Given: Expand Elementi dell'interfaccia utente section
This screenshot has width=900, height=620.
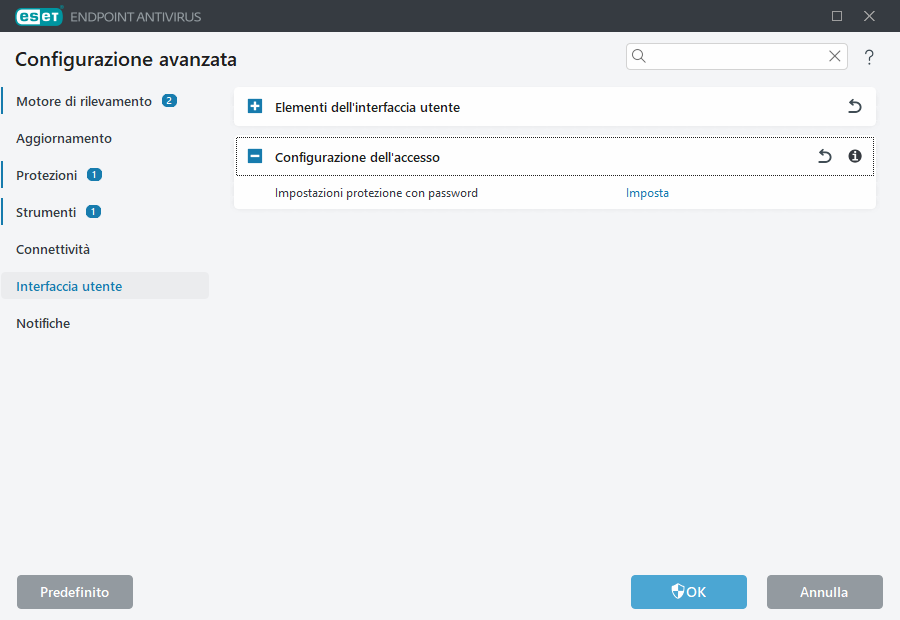Looking at the screenshot, I should (255, 107).
